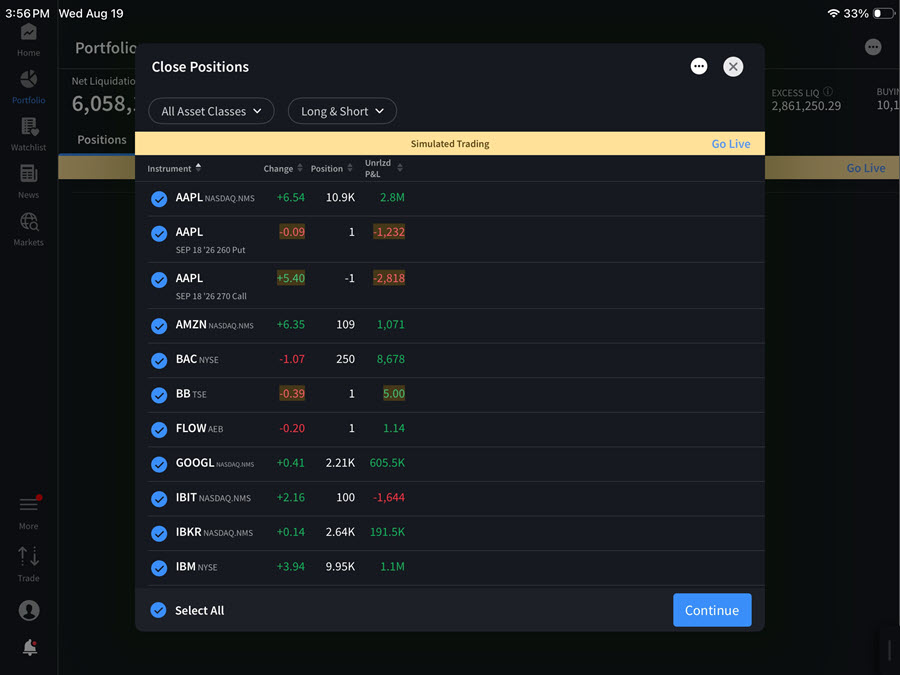900x675 pixels.
Task: Sort by the Position column
Action: click(331, 168)
